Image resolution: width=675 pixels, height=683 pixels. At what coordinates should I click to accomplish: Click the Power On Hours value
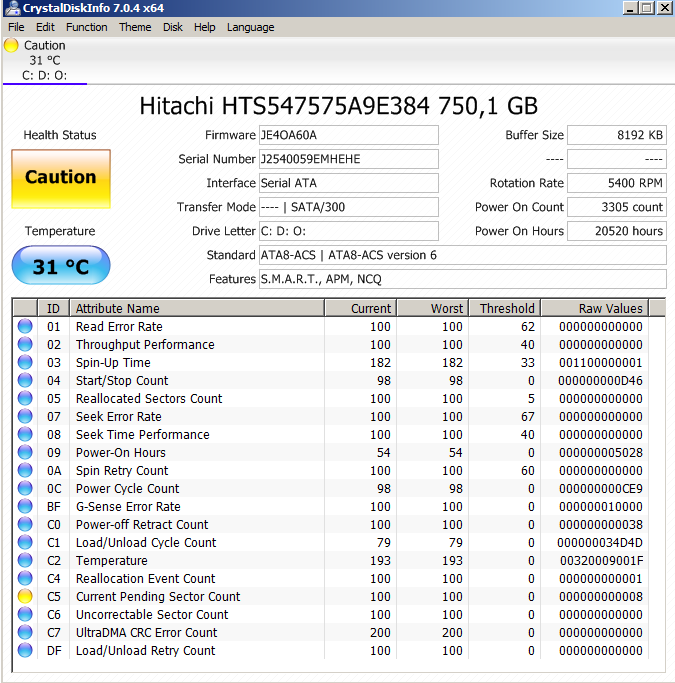tap(617, 231)
